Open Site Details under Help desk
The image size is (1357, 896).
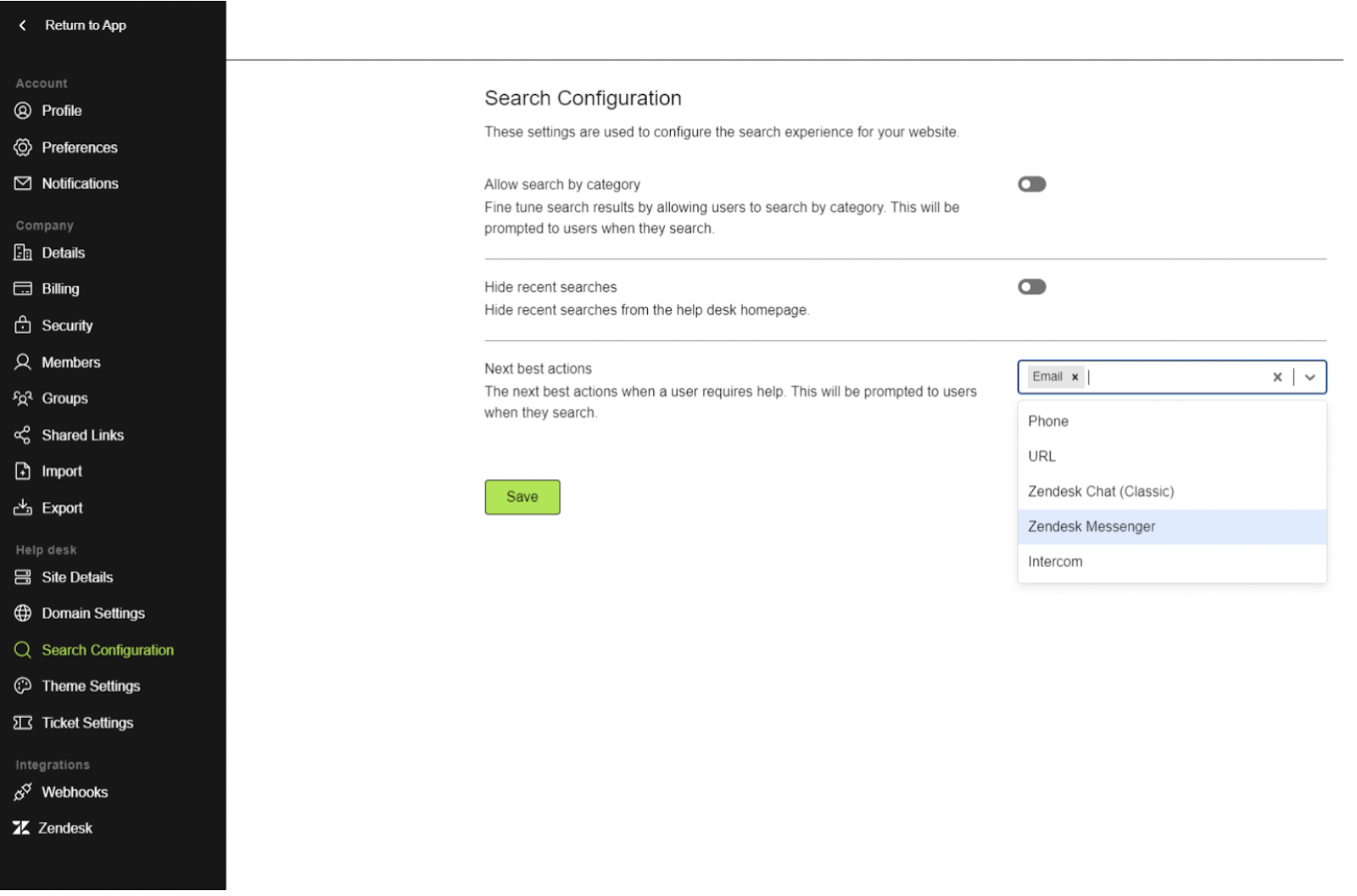tap(78, 578)
